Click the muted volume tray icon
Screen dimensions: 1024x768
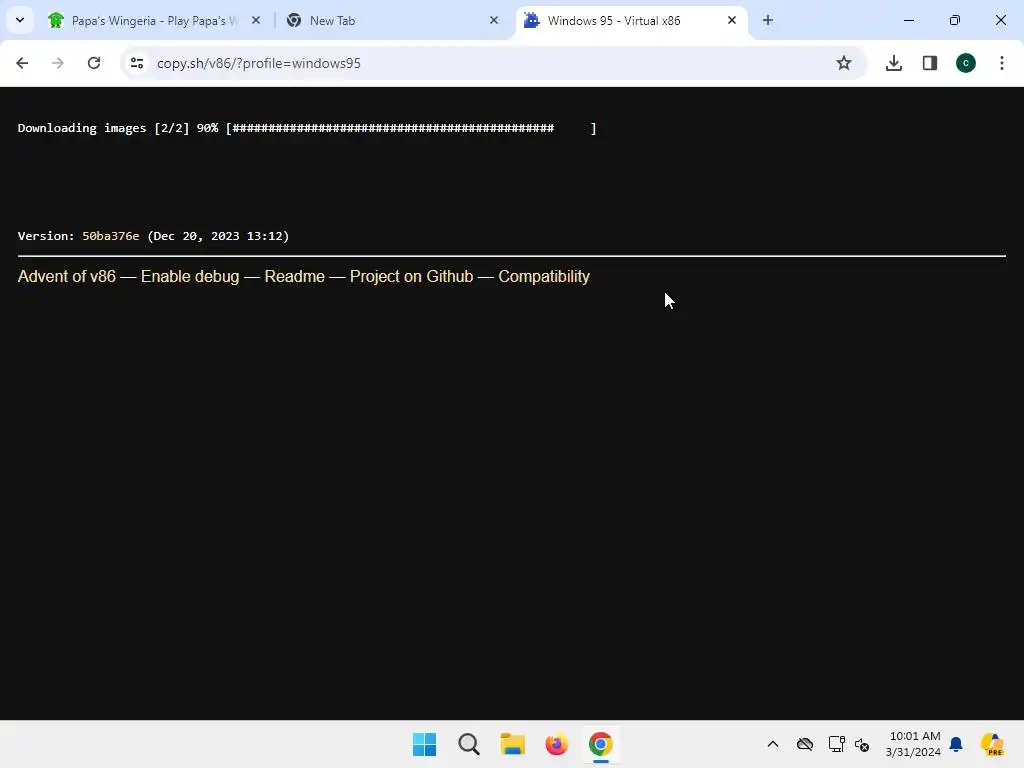(862, 744)
